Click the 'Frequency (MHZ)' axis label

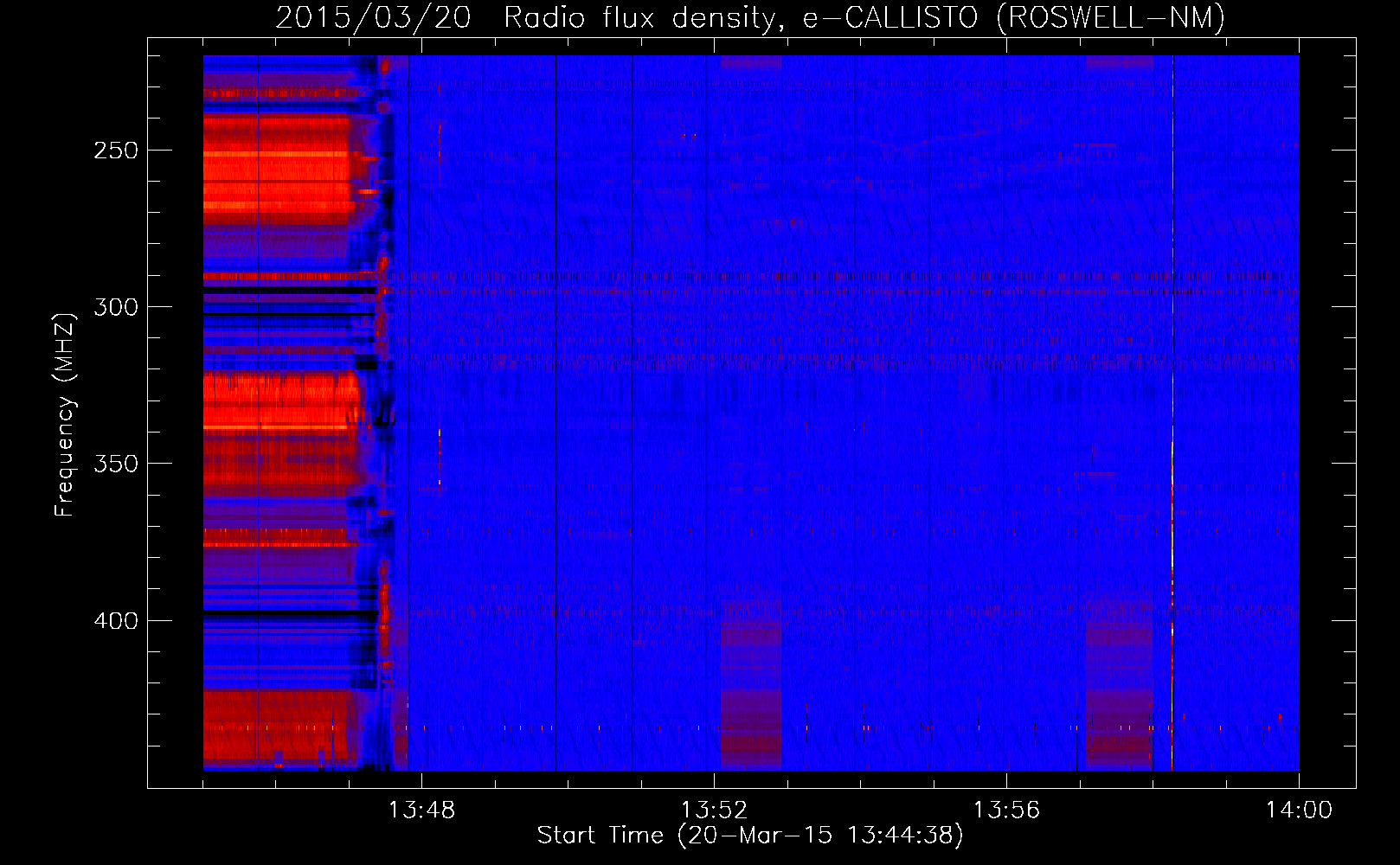65,415
